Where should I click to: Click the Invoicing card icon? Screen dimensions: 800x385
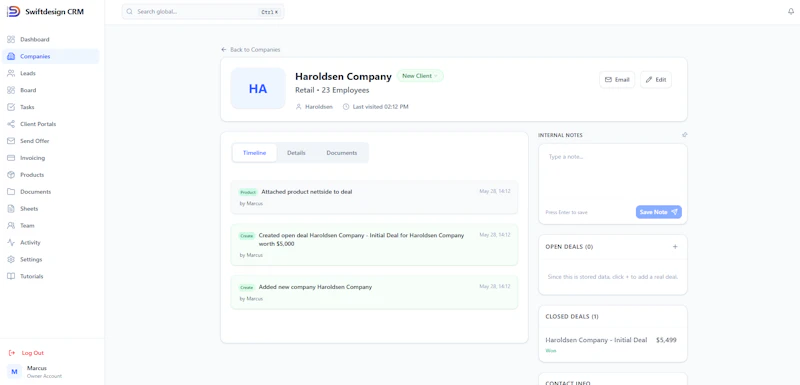11,158
